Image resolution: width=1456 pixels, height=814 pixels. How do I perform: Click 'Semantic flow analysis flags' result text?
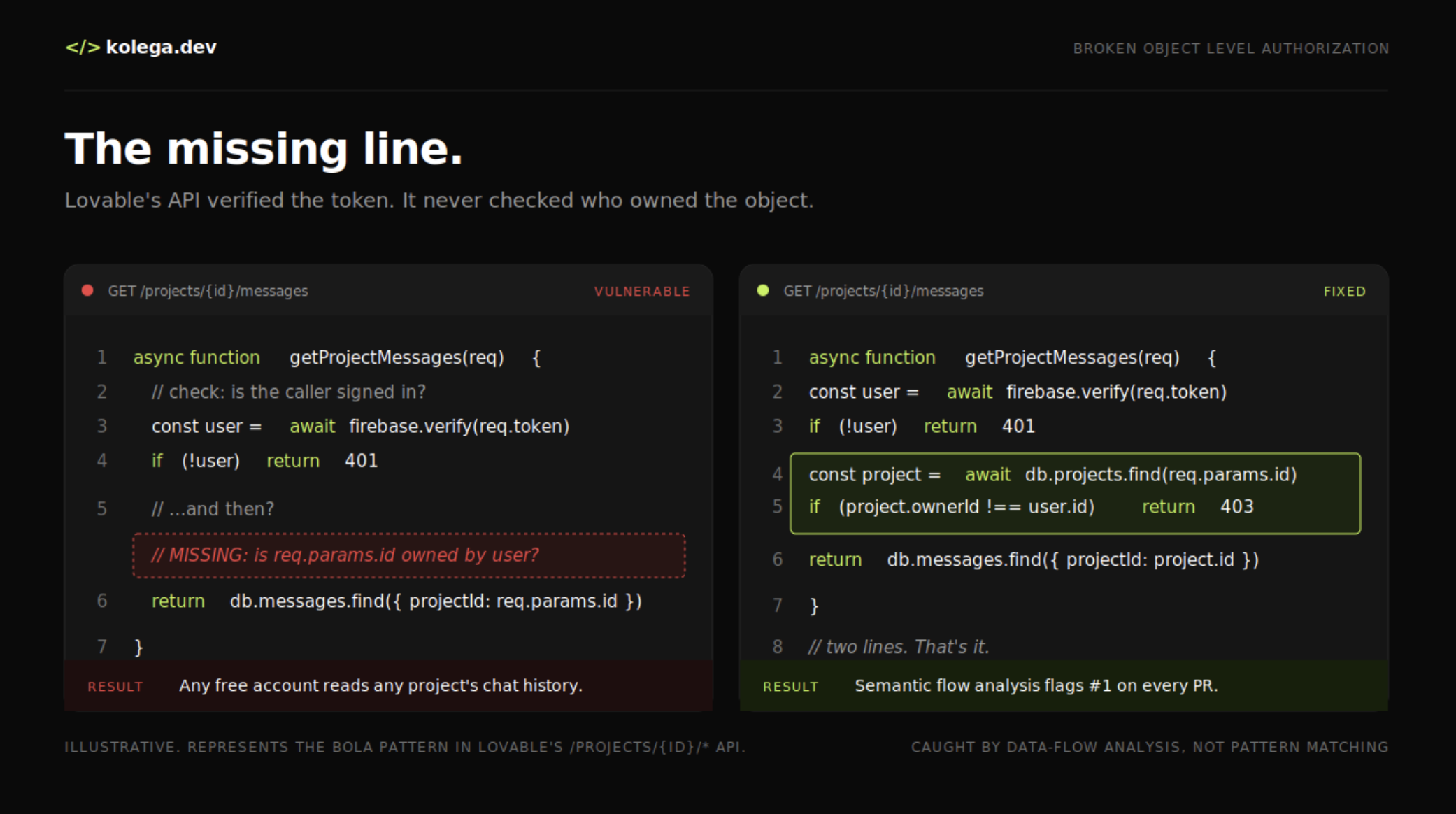pyautogui.click(x=1036, y=686)
